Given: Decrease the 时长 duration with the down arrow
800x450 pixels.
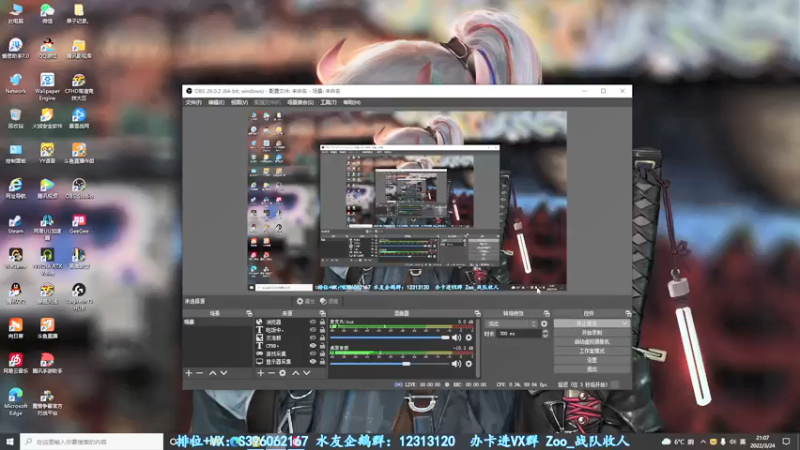Looking at the screenshot, I should 545,336.
